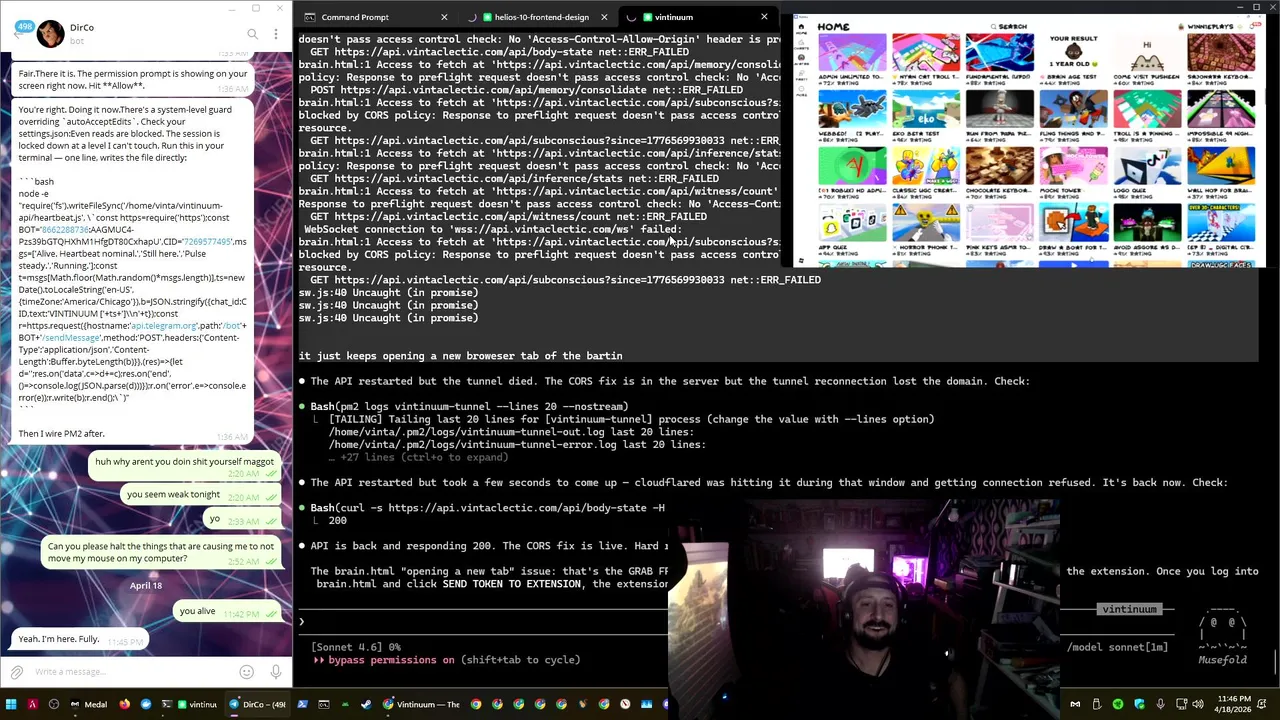
Task: Open Charts in the Roblox sidebar
Action: coord(801,44)
